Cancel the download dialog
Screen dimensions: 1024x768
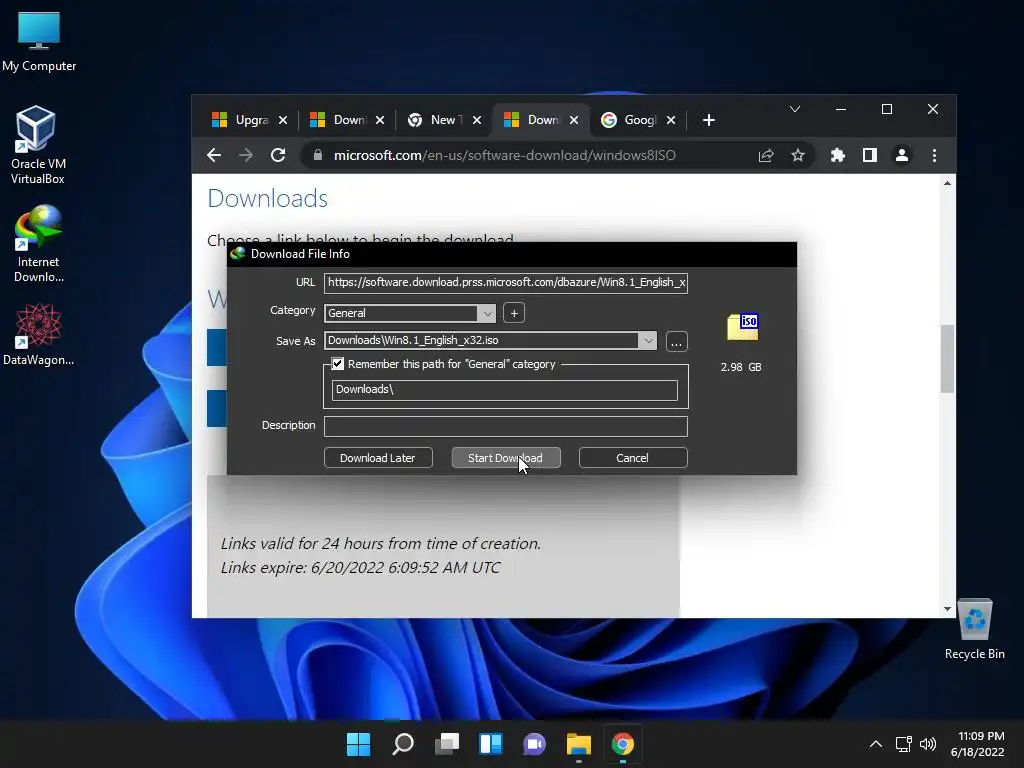pos(633,458)
